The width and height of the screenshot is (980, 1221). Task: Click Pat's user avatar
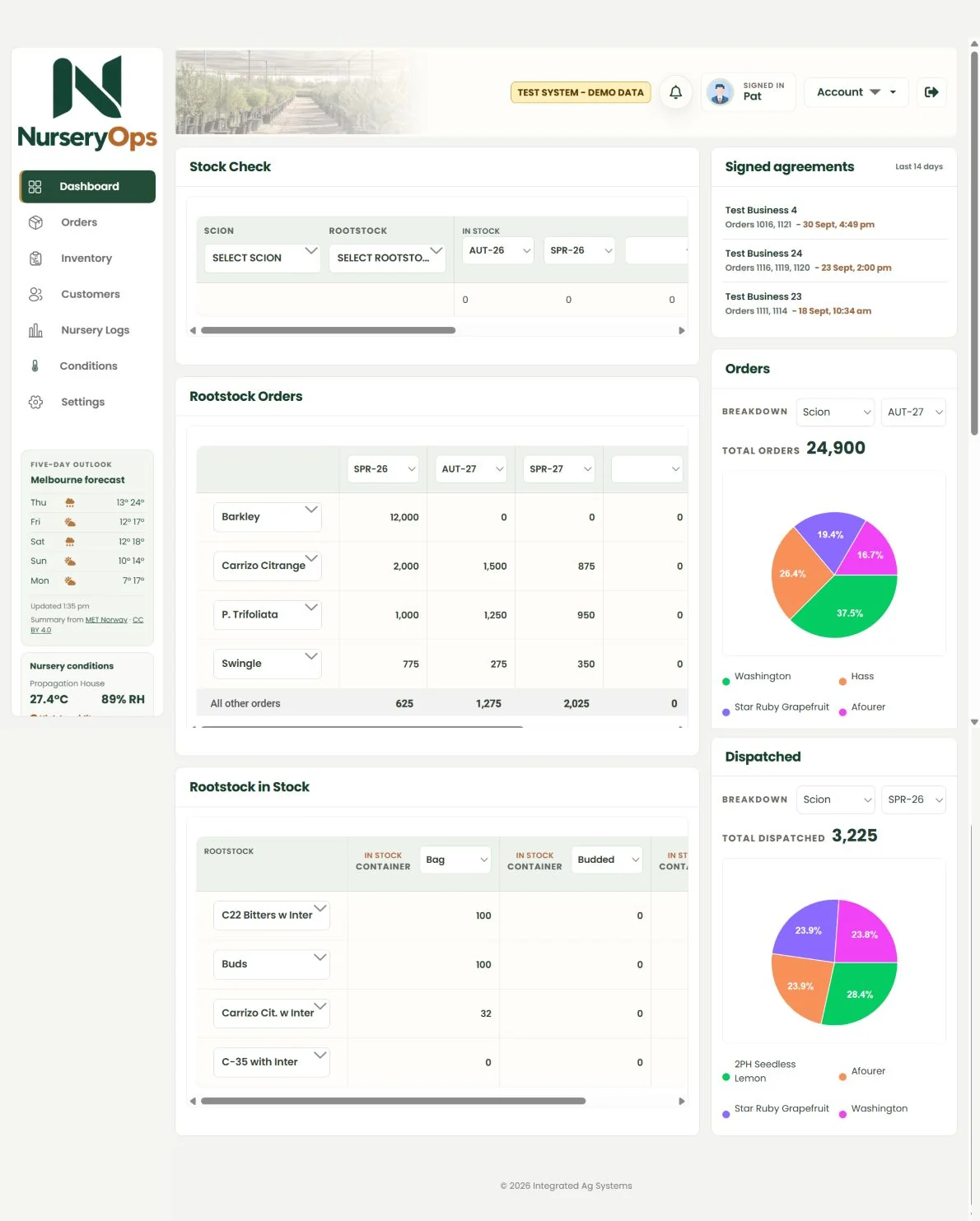point(721,92)
